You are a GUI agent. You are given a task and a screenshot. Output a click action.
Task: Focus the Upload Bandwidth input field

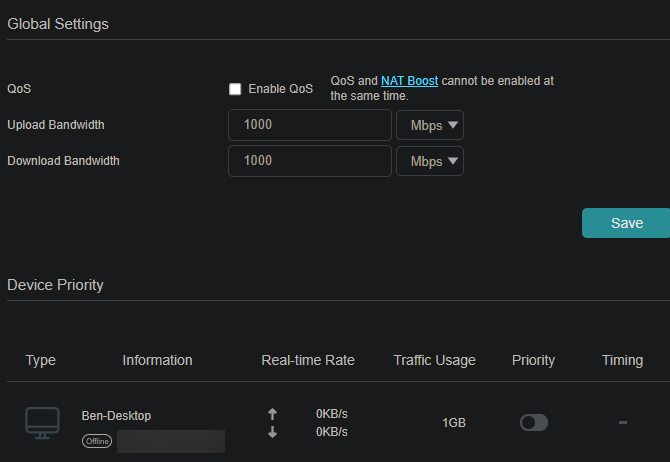tap(310, 125)
